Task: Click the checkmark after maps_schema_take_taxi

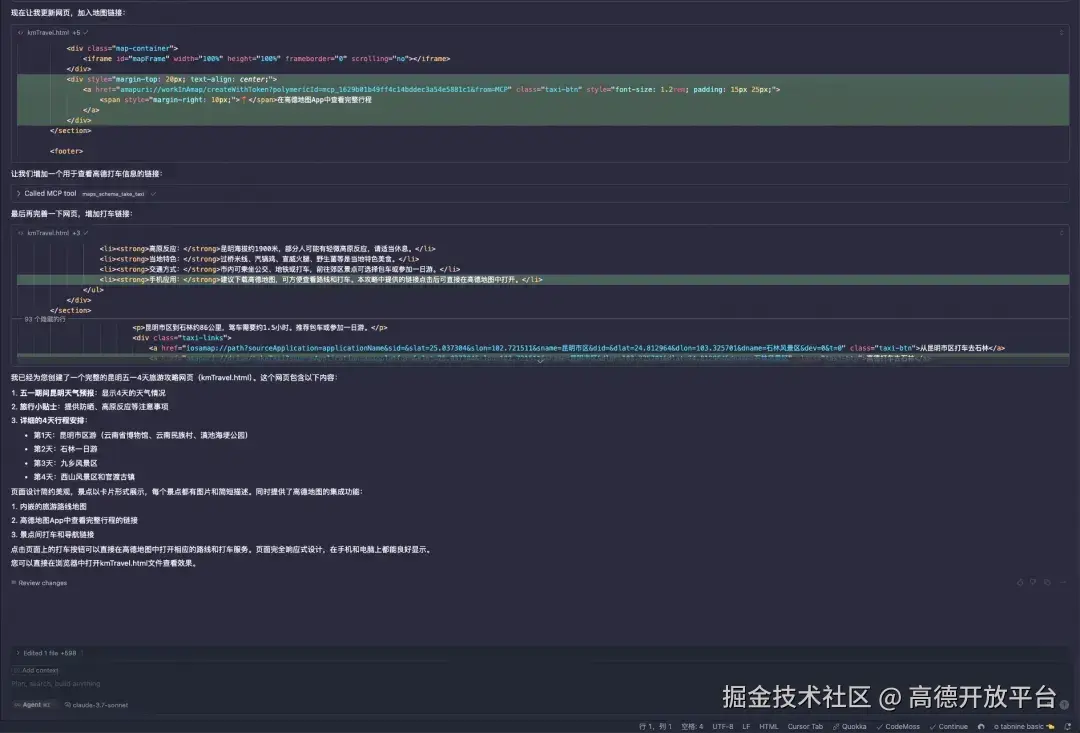Action: point(153,194)
